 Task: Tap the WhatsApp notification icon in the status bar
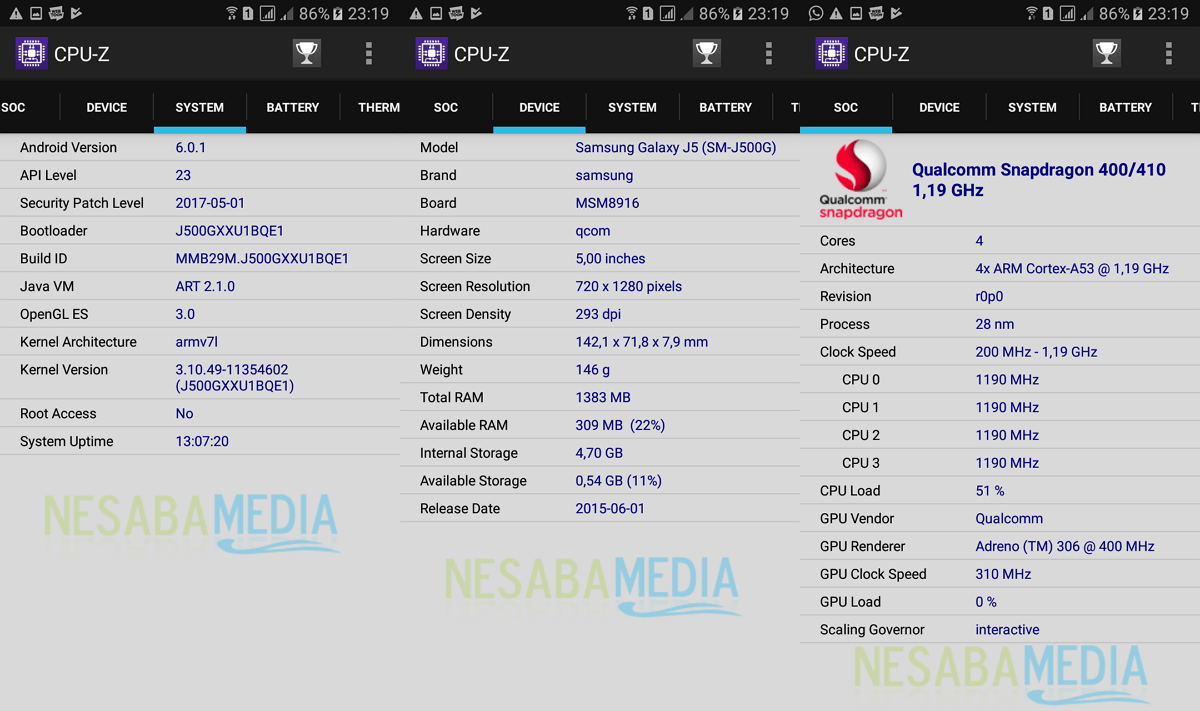(x=817, y=13)
